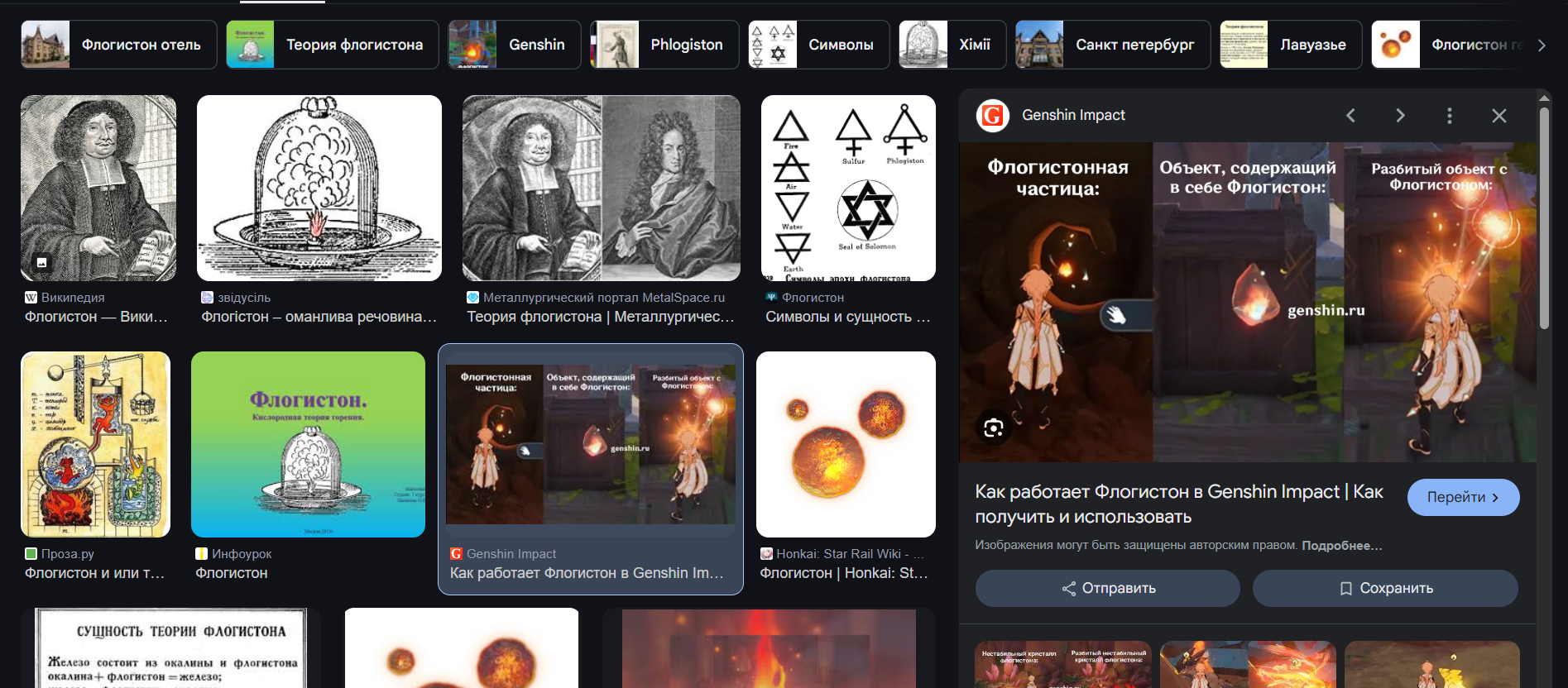The width and height of the screenshot is (1568, 688).
Task: Show the next image in the preview panel
Action: (x=1400, y=116)
